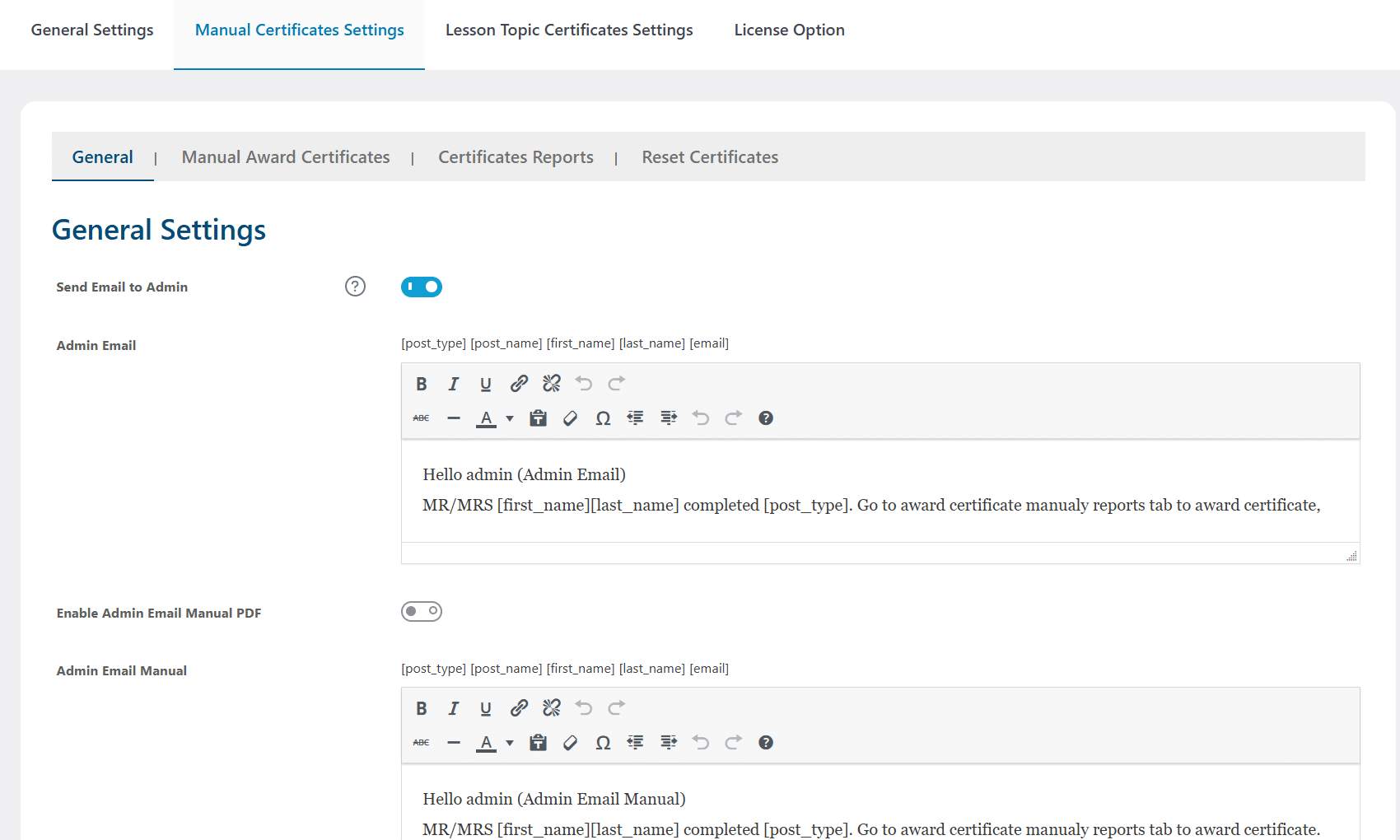The height and width of the screenshot is (840, 1400).
Task: Insert horizontal line in Admin Email Manual editor
Action: click(x=454, y=743)
